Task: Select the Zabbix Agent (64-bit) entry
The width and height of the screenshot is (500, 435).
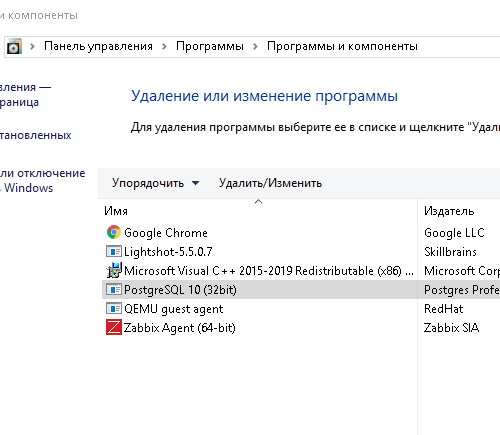Action: pyautogui.click(x=180, y=328)
